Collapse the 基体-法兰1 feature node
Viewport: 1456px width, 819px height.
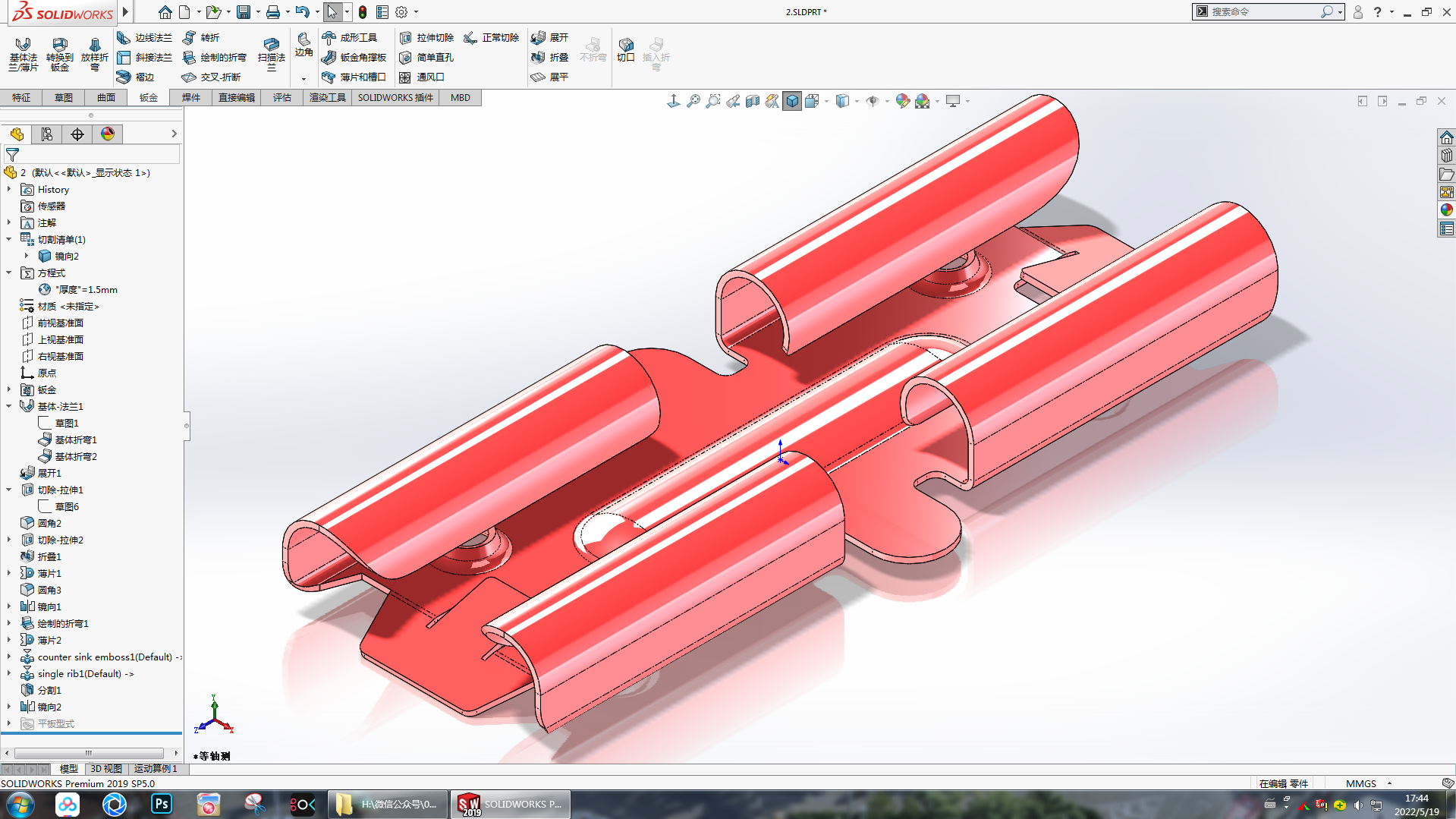(x=9, y=406)
